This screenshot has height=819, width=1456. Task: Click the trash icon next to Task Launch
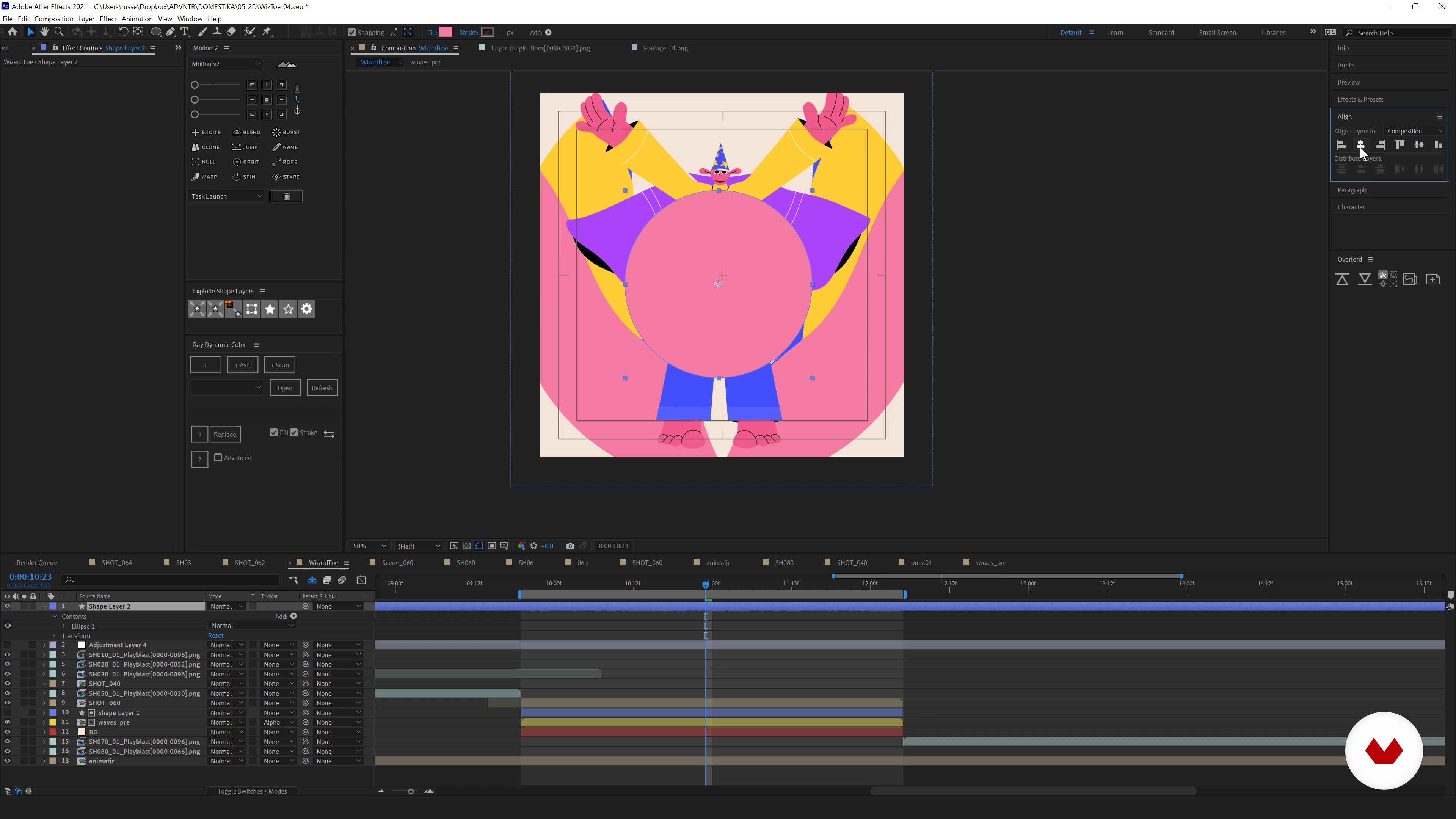pos(286,196)
